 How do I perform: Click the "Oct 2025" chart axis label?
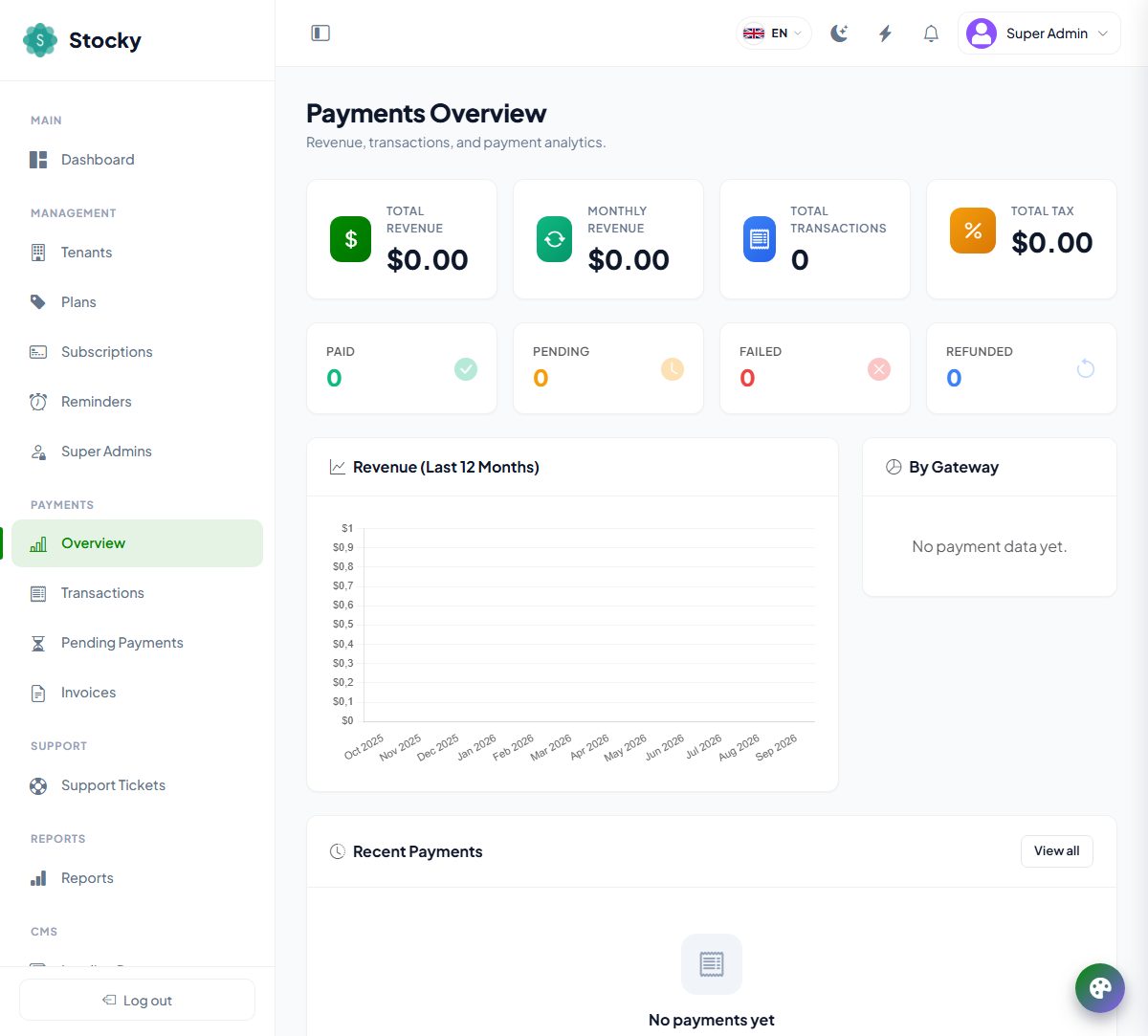pos(364,747)
